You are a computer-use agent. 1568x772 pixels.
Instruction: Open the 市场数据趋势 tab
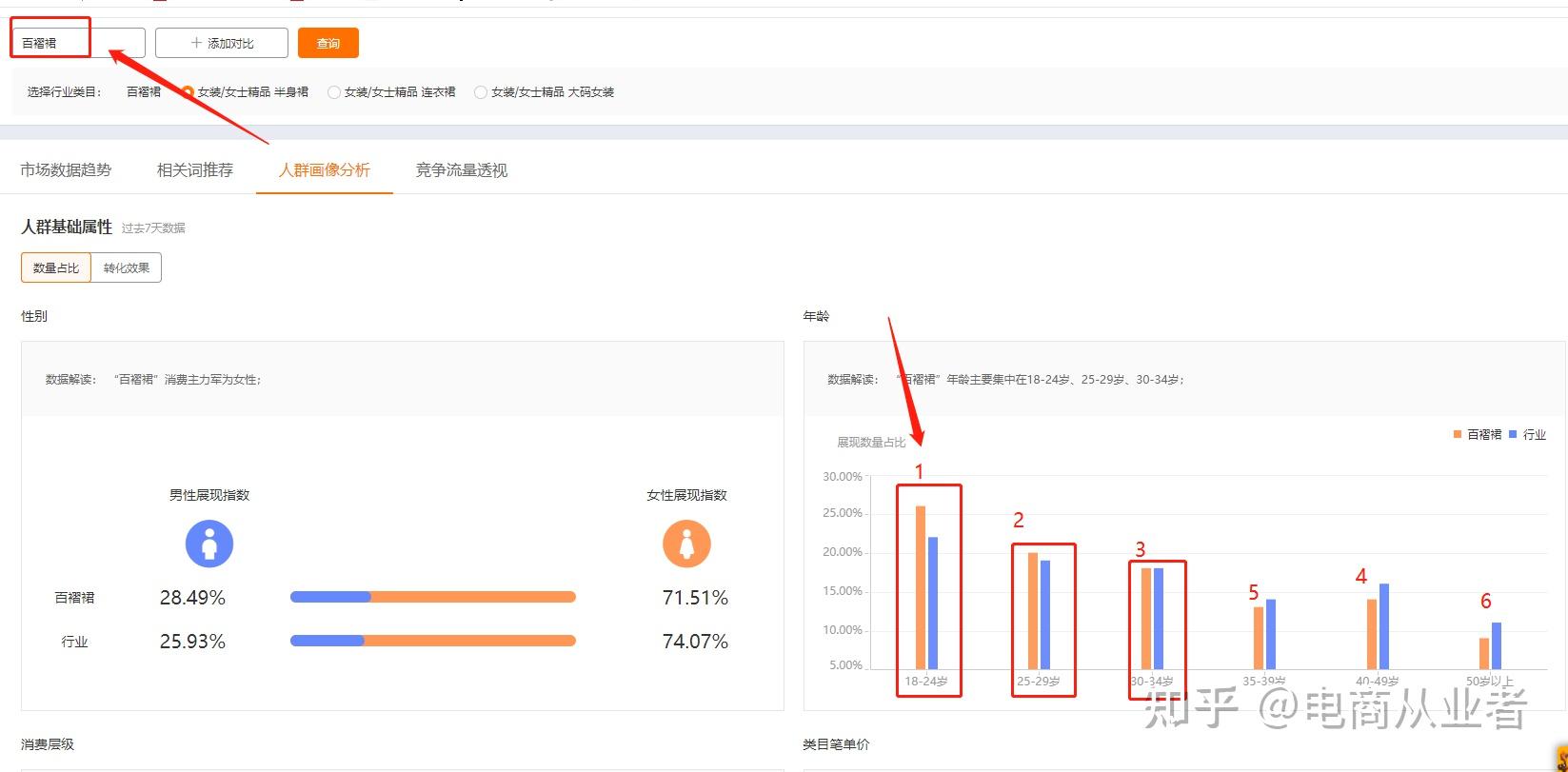pyautogui.click(x=66, y=170)
